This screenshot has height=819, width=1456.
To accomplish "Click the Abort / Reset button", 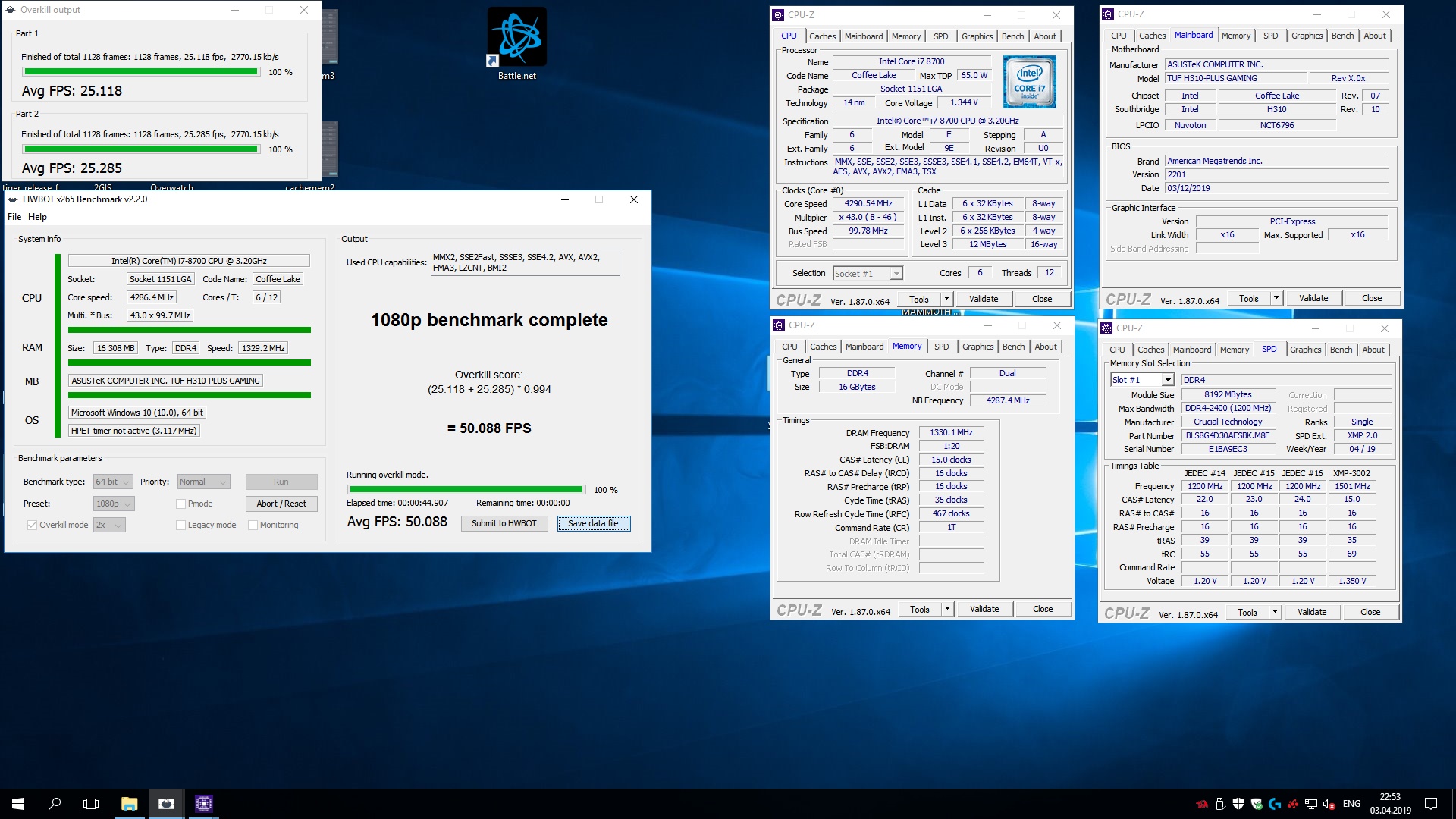I will [x=281, y=504].
